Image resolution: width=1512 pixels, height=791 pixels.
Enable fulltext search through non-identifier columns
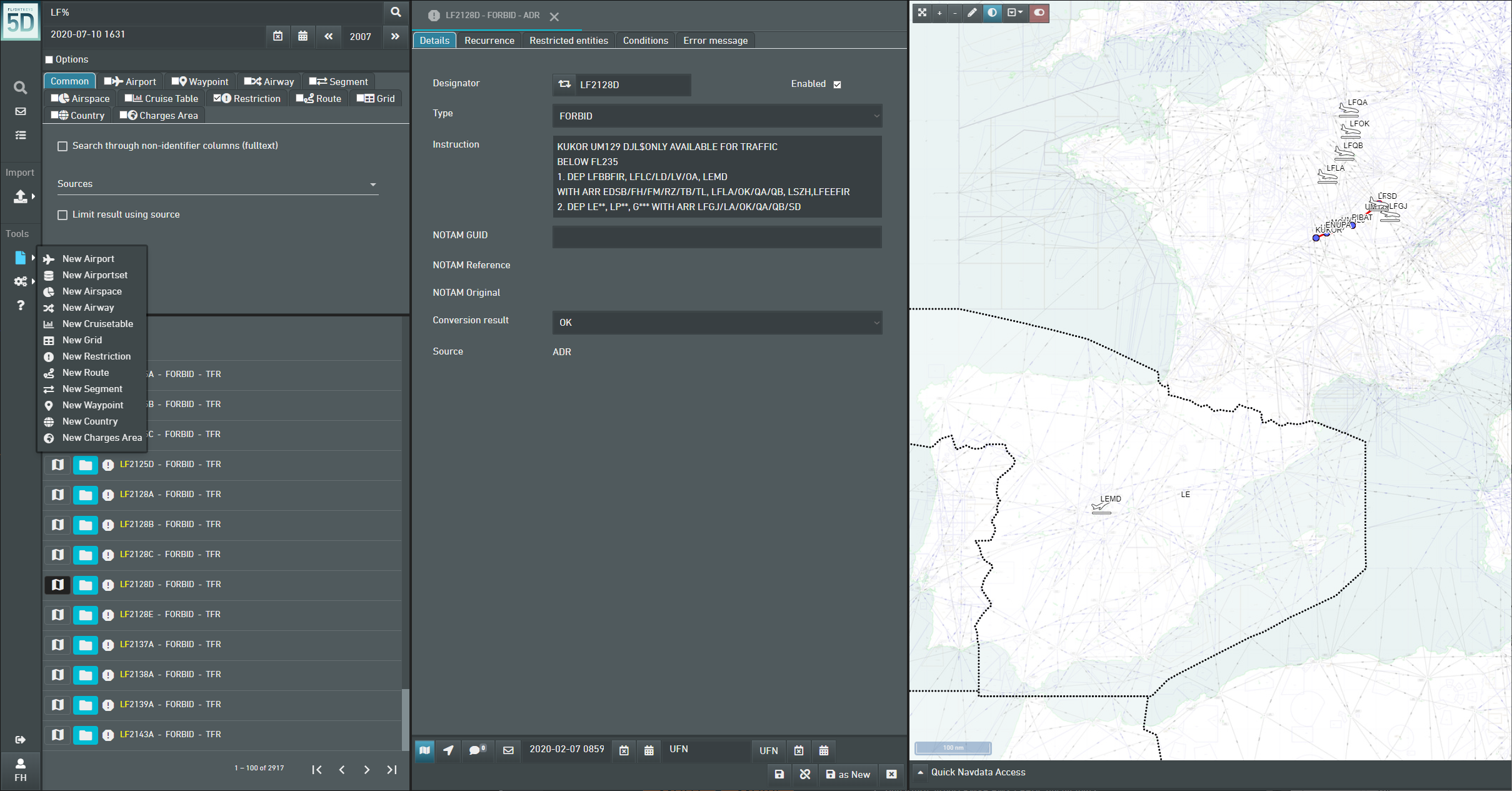coord(63,146)
